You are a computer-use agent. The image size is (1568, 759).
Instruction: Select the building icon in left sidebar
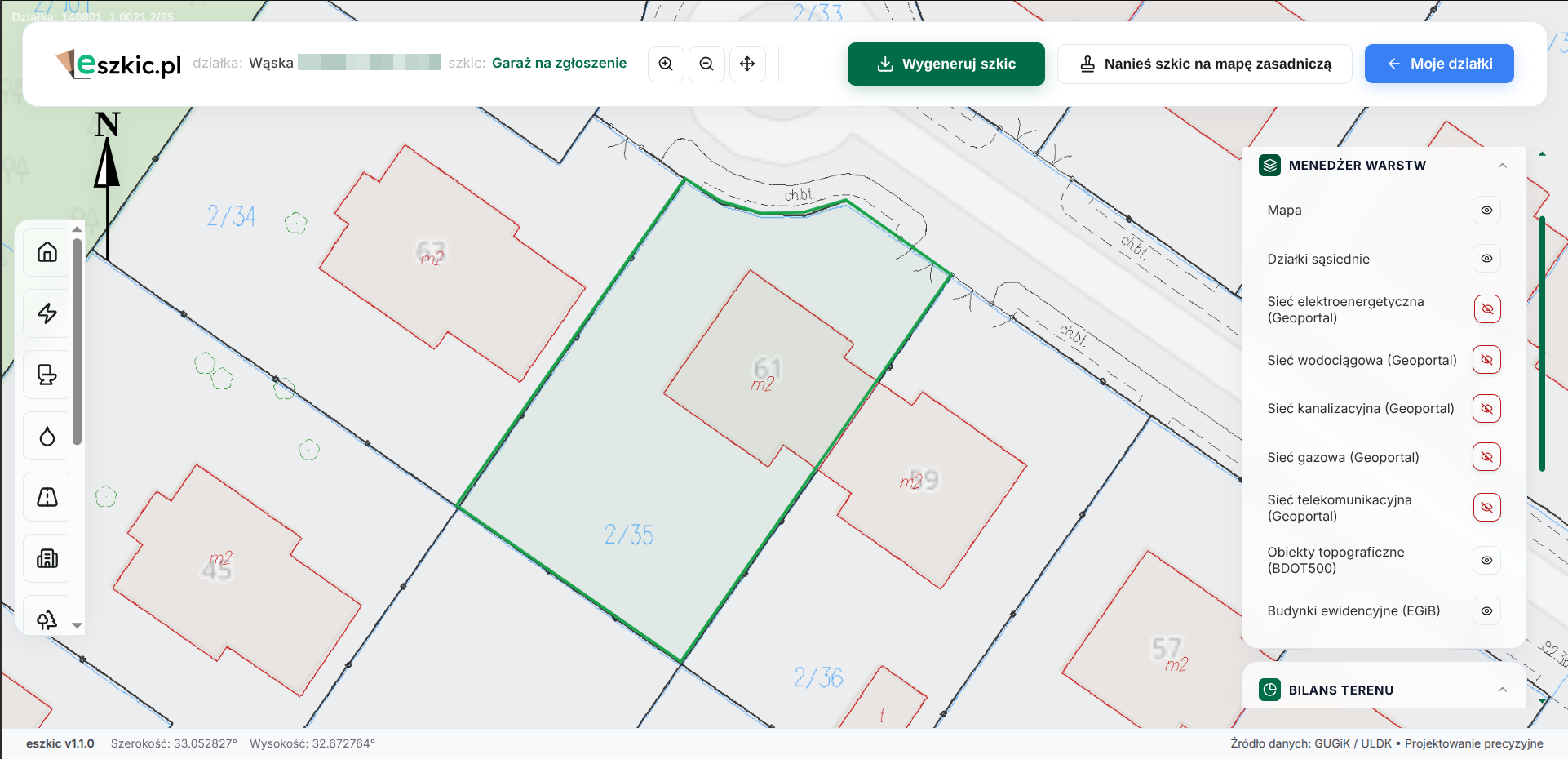[47, 558]
